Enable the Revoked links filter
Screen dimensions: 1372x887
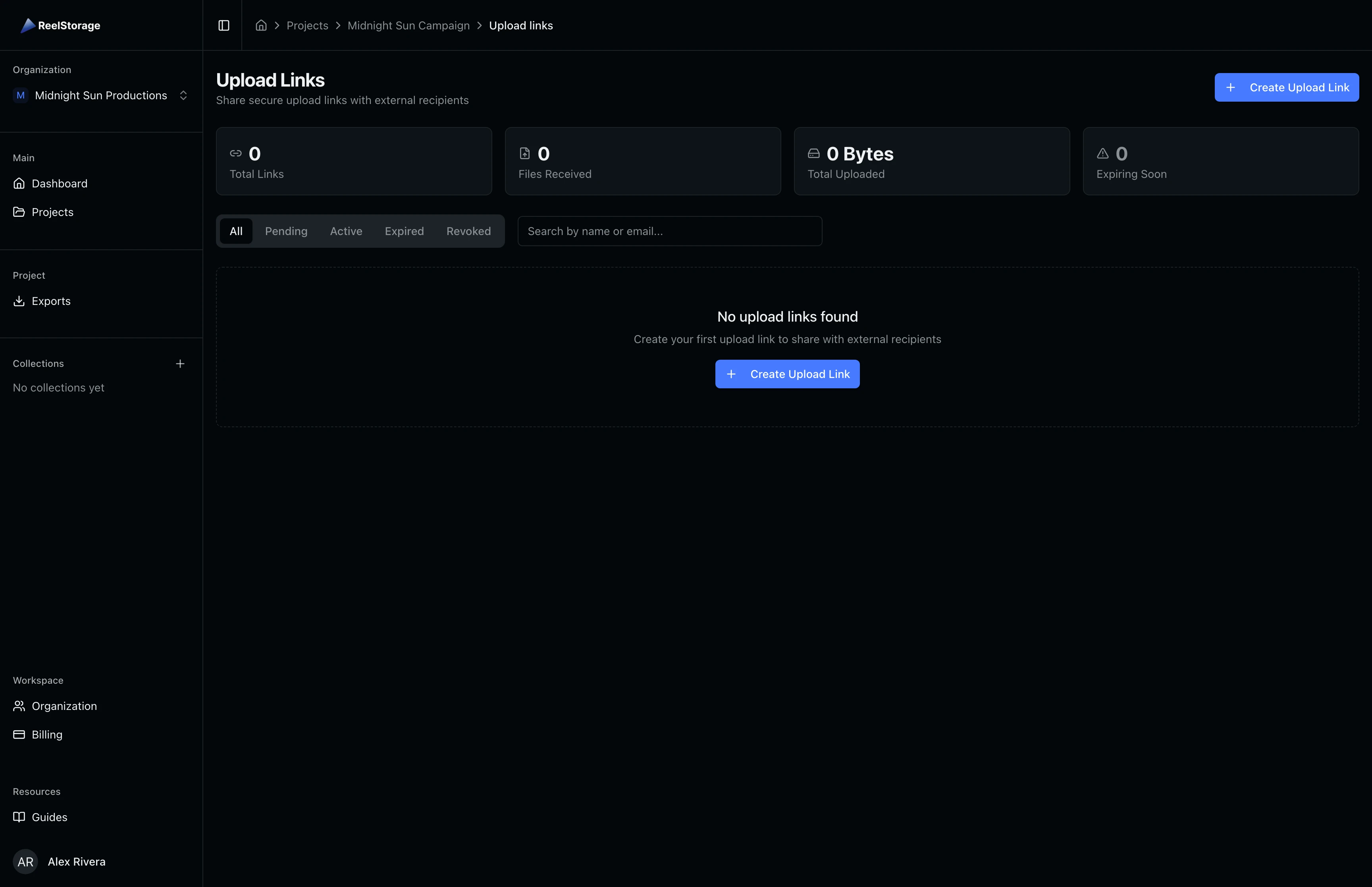(x=468, y=231)
